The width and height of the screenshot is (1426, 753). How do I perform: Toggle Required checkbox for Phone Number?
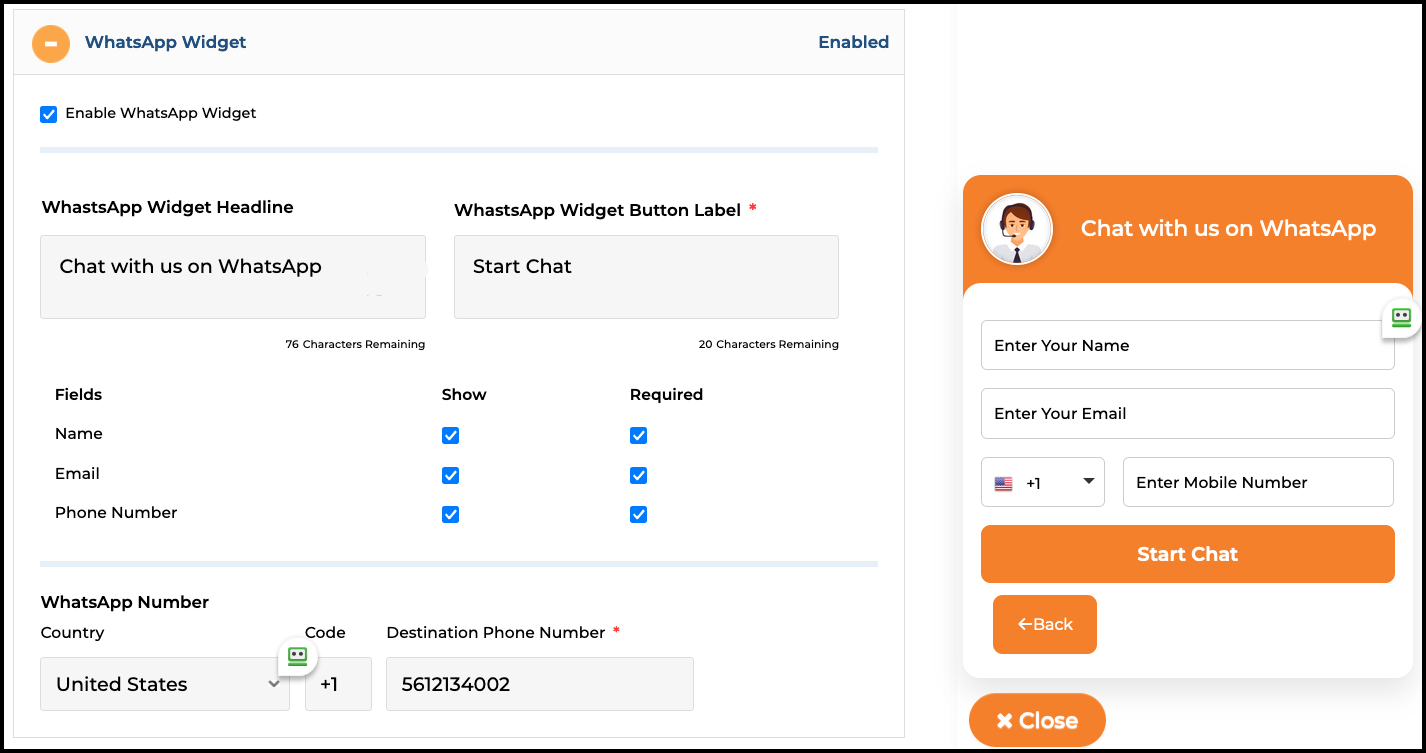coord(639,514)
